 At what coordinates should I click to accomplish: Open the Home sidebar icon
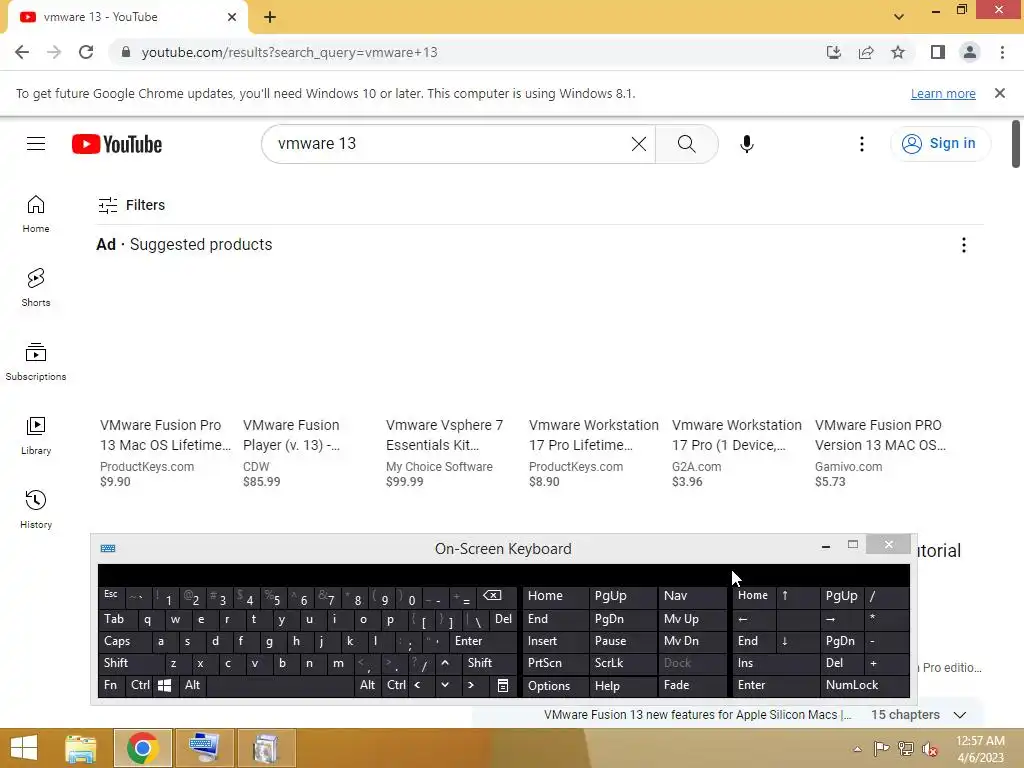point(36,214)
